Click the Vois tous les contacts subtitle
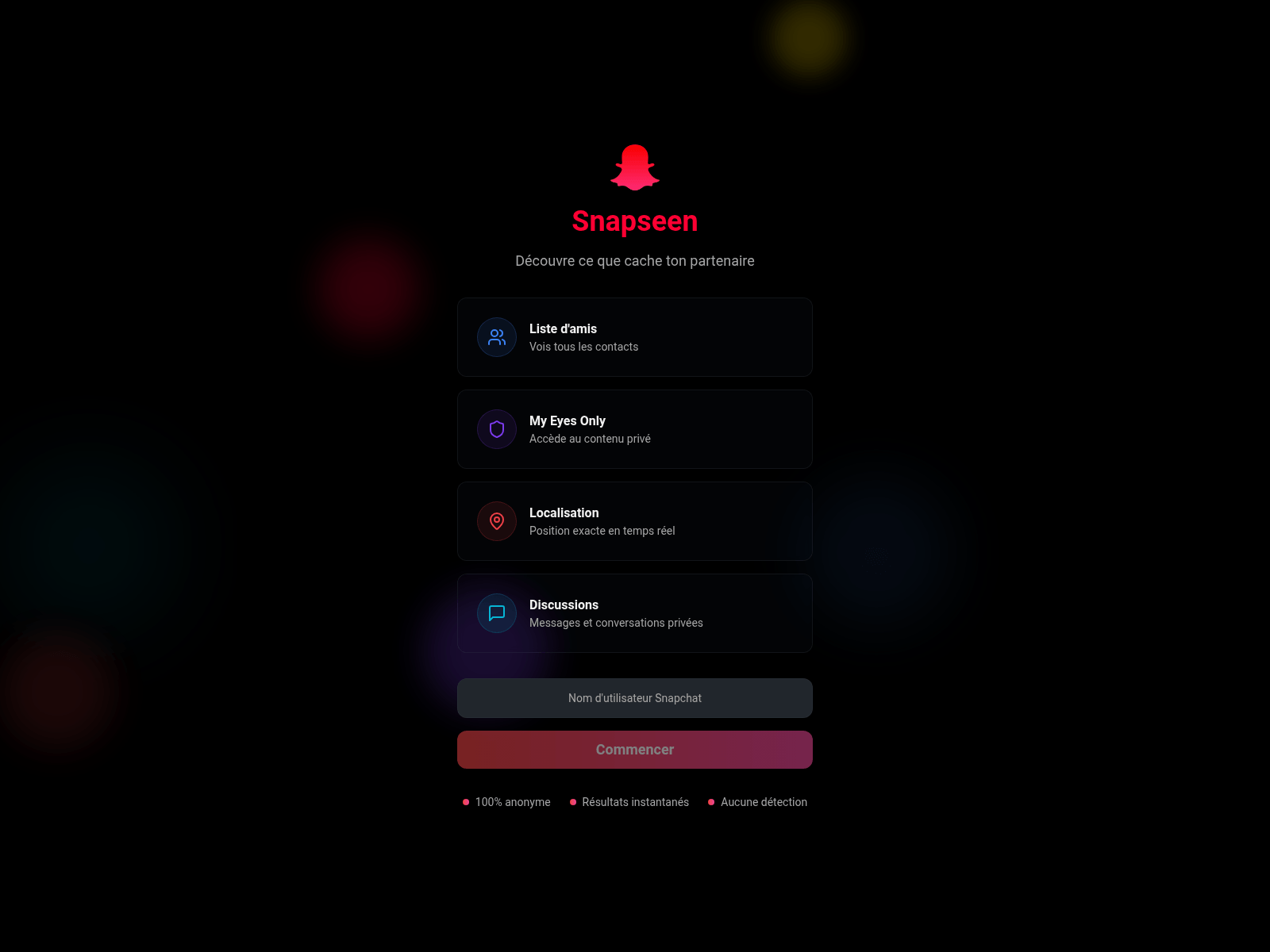This screenshot has height=952, width=1270. (x=583, y=347)
